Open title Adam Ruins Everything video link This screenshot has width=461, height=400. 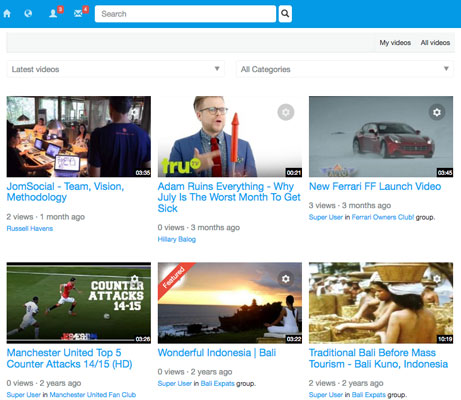click(x=229, y=197)
